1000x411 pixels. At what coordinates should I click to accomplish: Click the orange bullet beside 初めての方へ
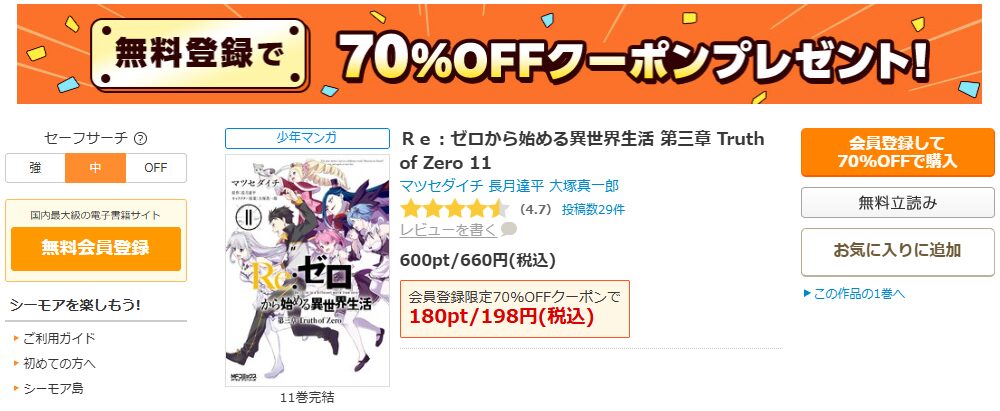point(17,363)
